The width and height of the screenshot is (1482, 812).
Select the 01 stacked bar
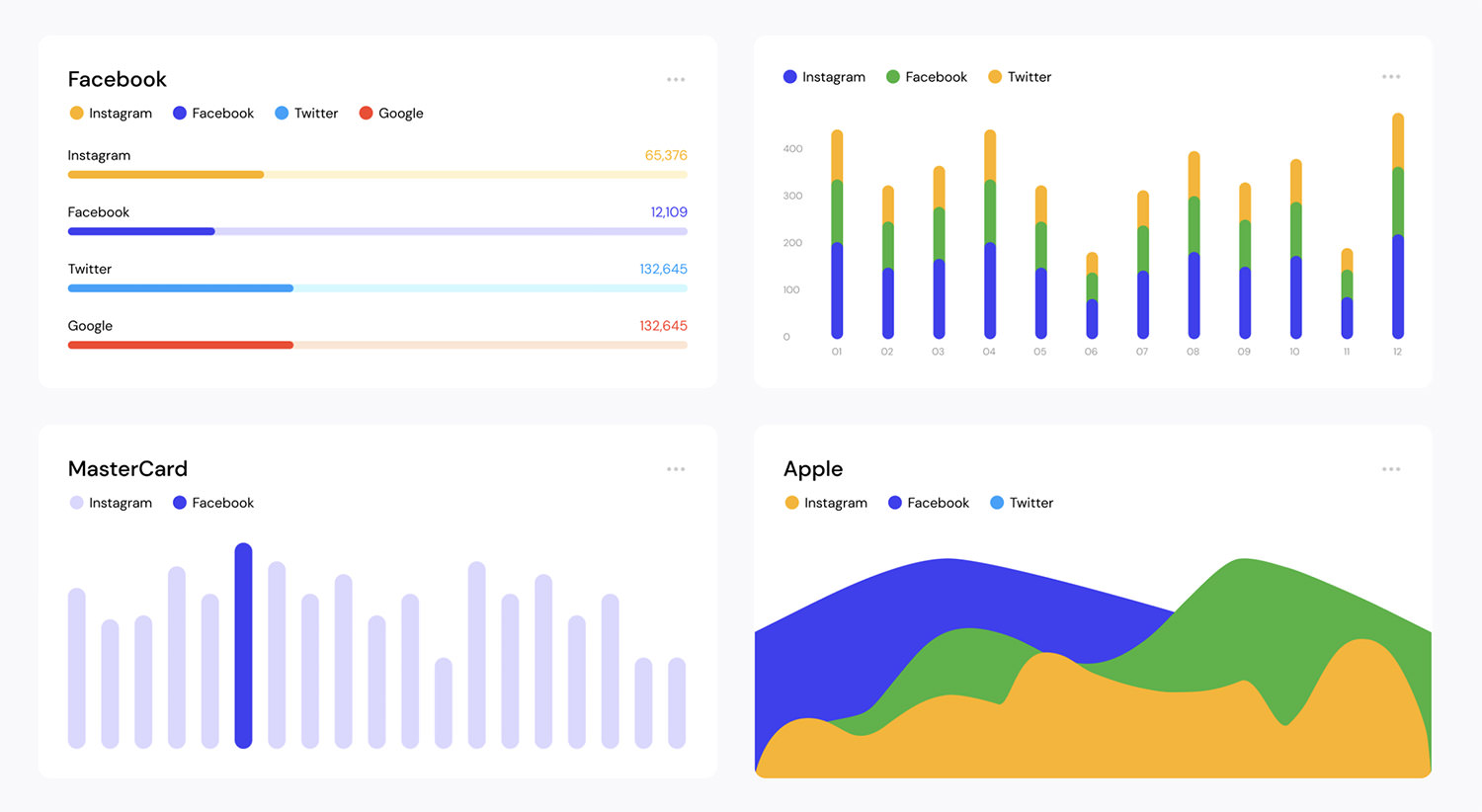click(837, 234)
